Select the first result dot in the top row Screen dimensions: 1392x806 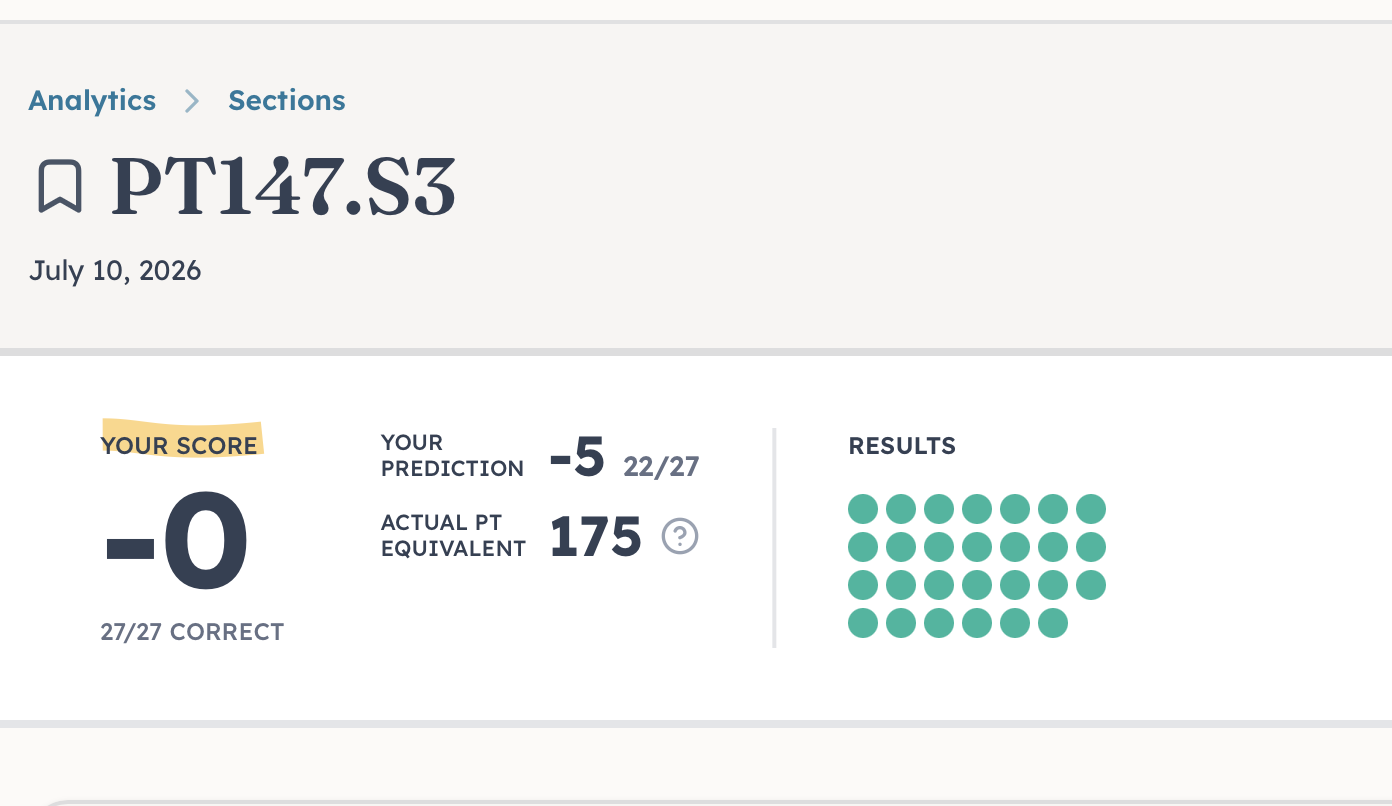[863, 509]
